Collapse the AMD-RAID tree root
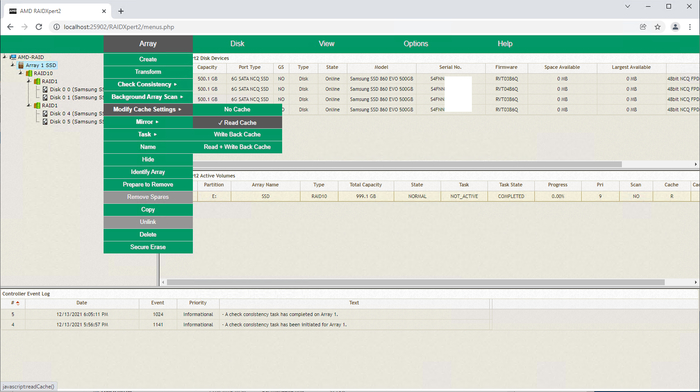 click(x=4, y=57)
